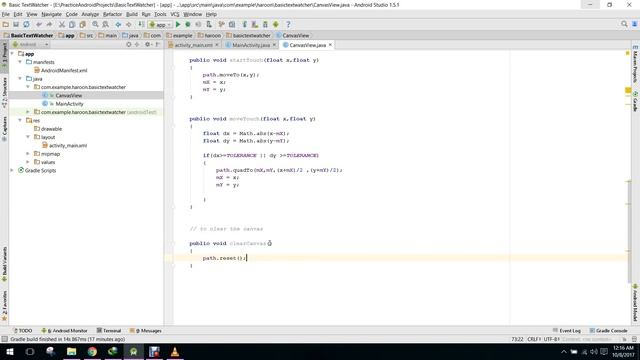Collapse the layout folder node
The height and width of the screenshot is (360, 640).
[x=28, y=137]
